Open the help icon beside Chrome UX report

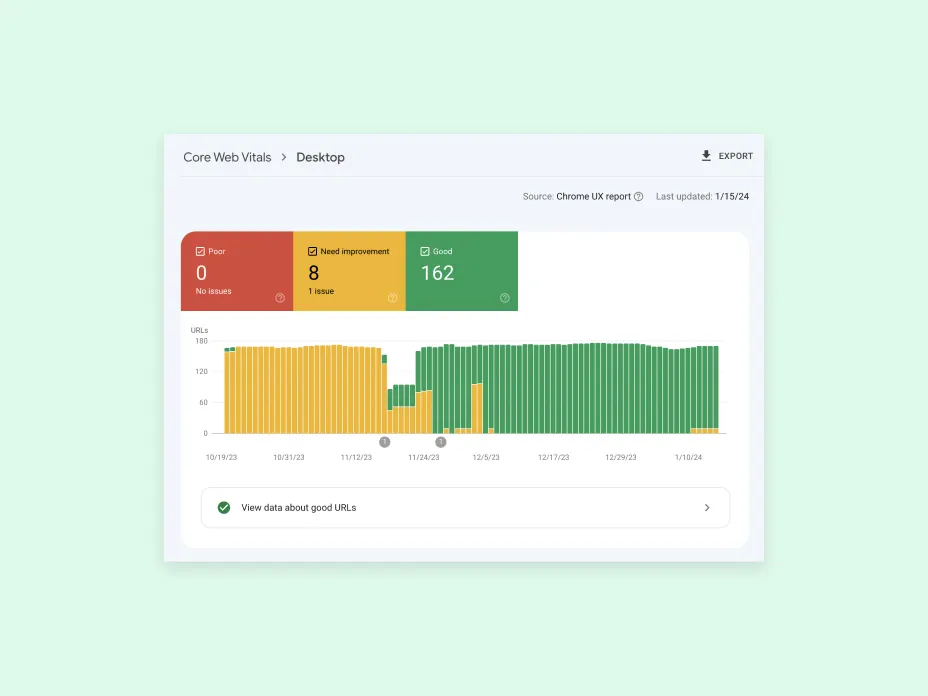[639, 196]
